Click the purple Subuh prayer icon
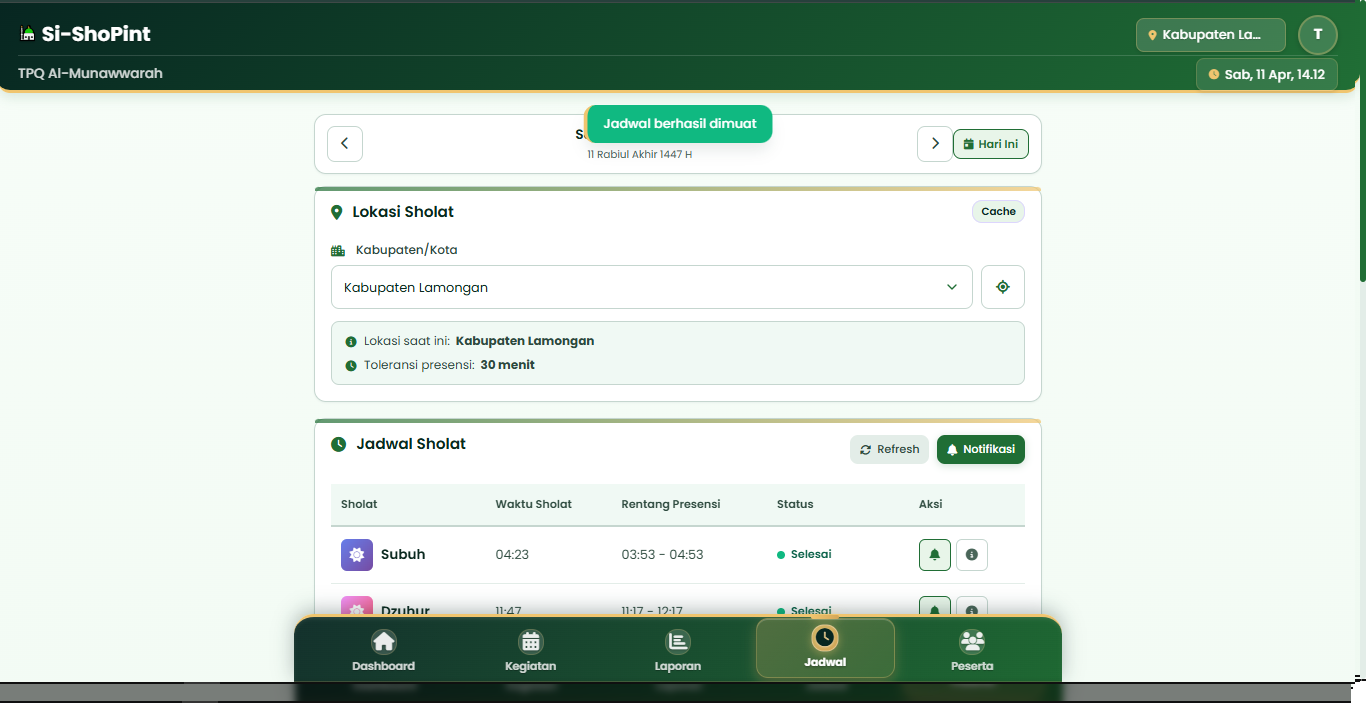Image resolution: width=1366 pixels, height=703 pixels. 357,555
